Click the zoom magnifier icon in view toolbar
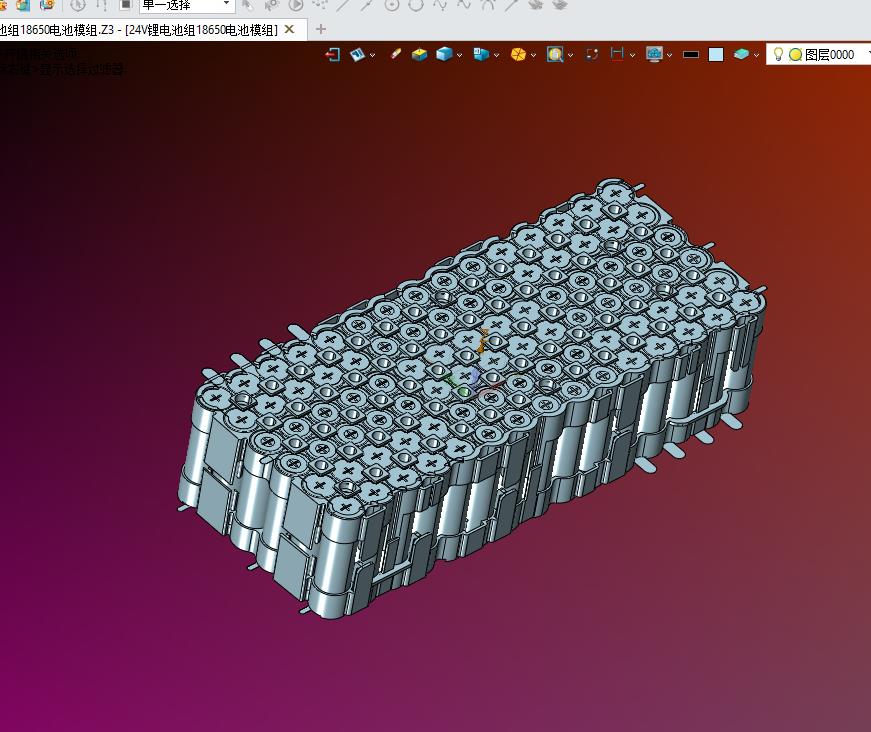 [x=555, y=54]
